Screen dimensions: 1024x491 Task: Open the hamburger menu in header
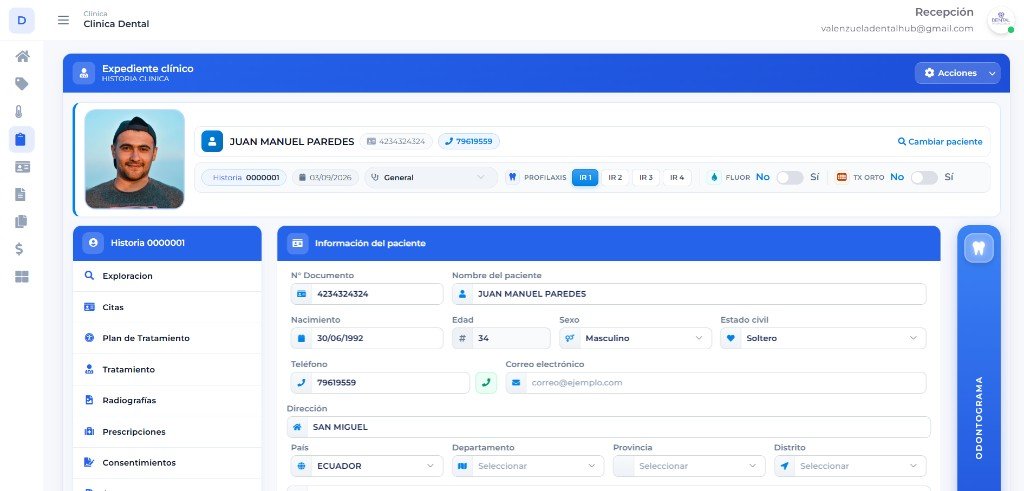tap(63, 20)
